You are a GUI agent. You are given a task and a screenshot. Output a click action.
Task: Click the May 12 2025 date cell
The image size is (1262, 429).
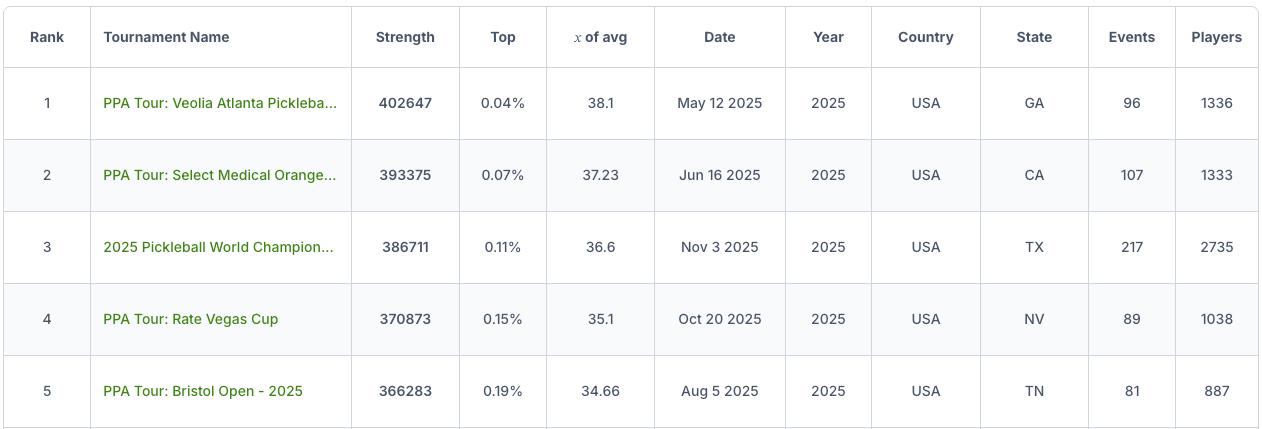[719, 103]
